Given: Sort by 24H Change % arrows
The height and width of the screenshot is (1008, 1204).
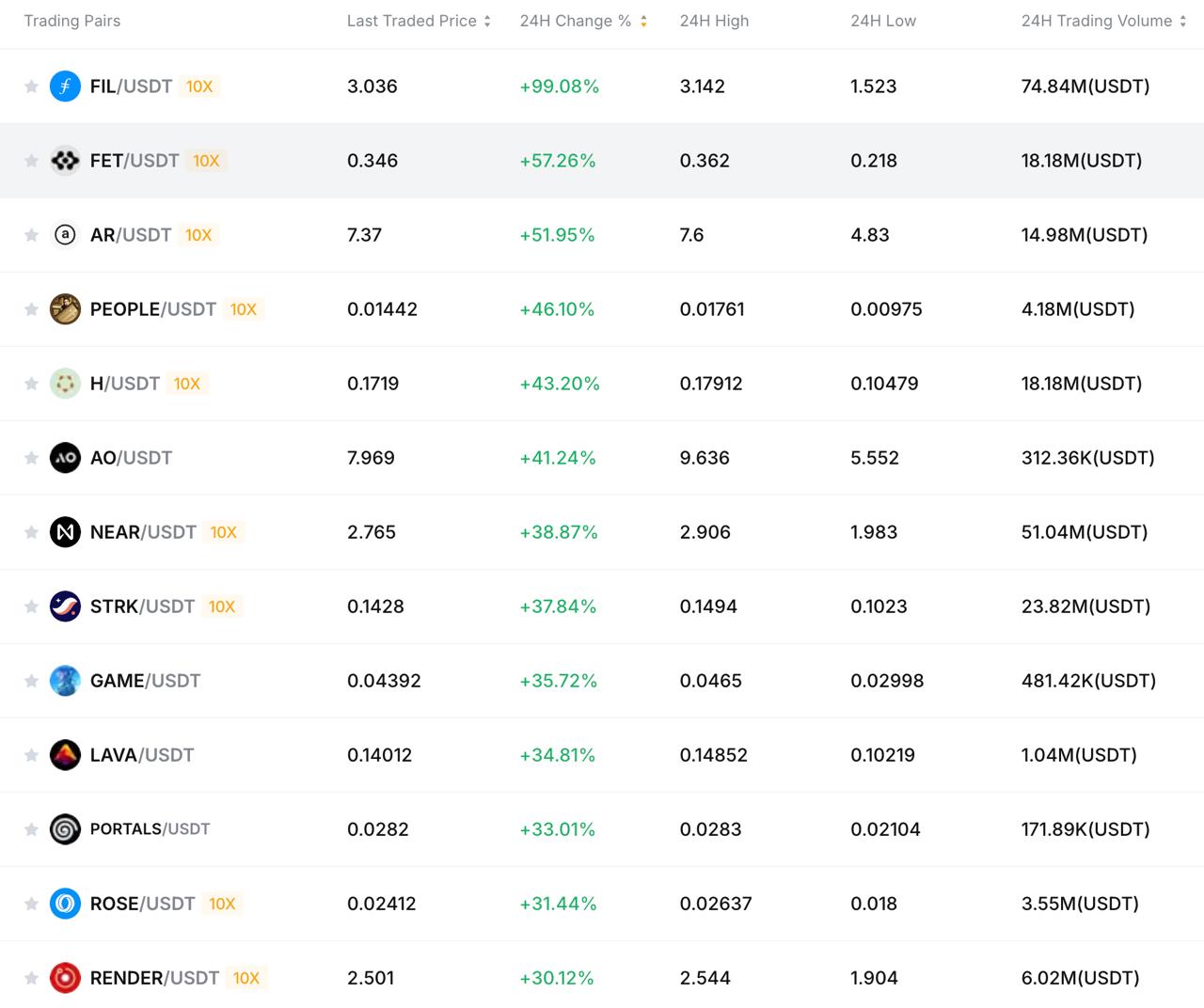Looking at the screenshot, I should [643, 22].
